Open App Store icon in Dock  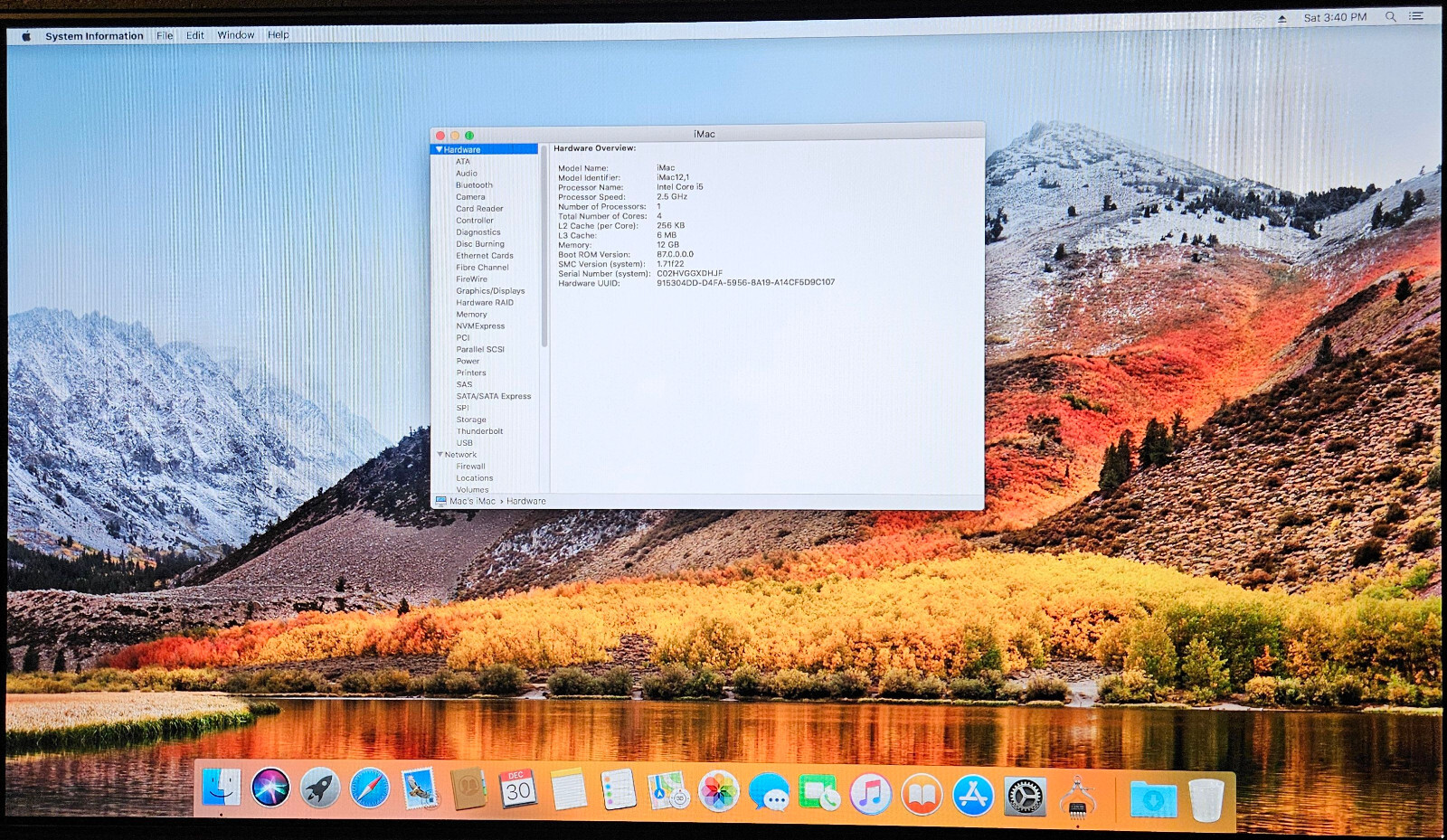click(x=973, y=796)
